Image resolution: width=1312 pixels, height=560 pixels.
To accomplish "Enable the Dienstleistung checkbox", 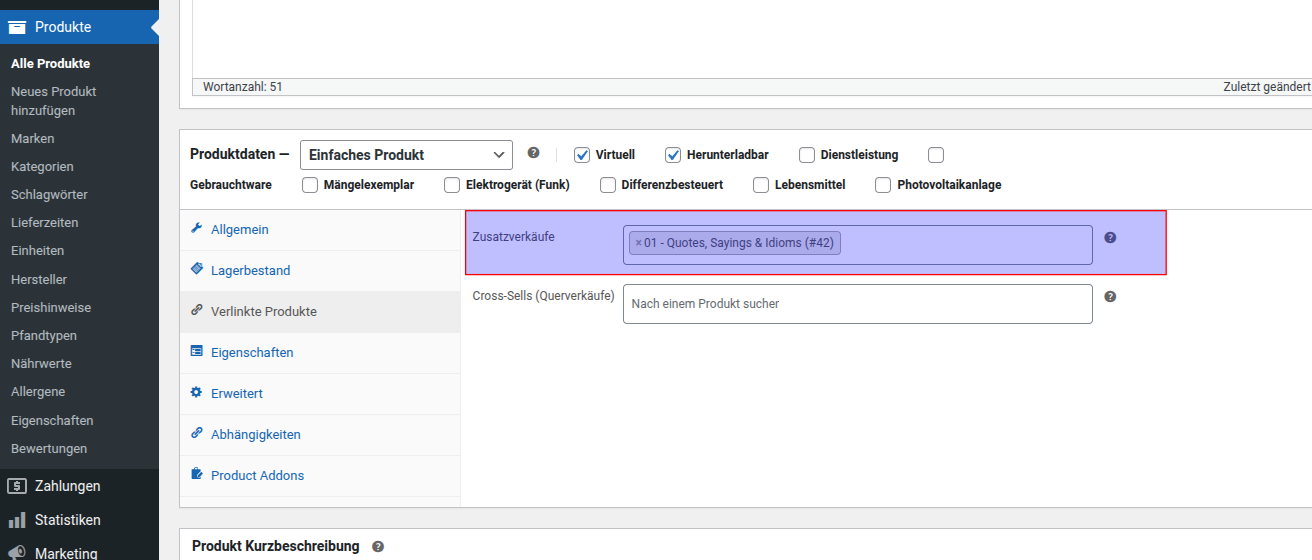I will [807, 155].
